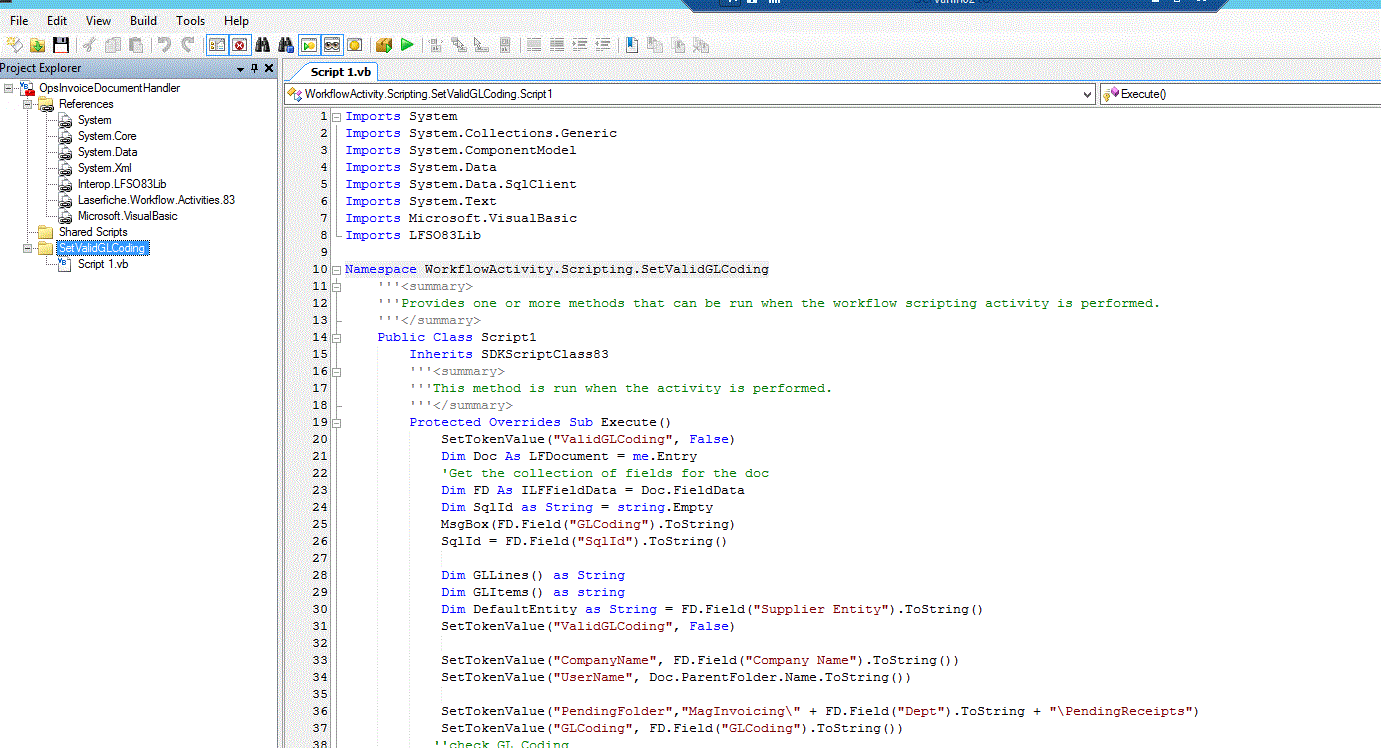Open the File menu

[19, 20]
